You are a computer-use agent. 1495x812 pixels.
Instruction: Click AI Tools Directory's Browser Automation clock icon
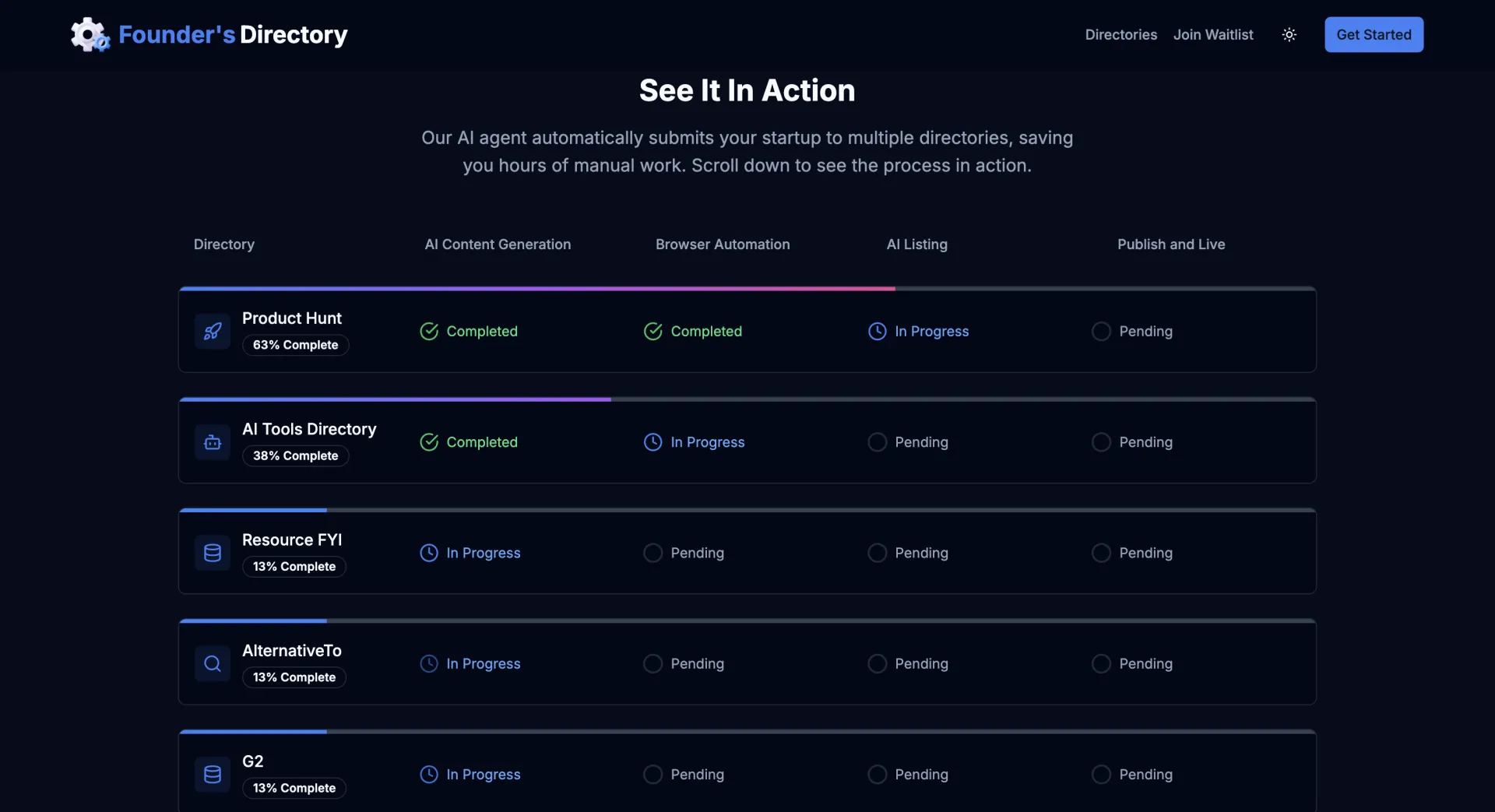pos(653,442)
